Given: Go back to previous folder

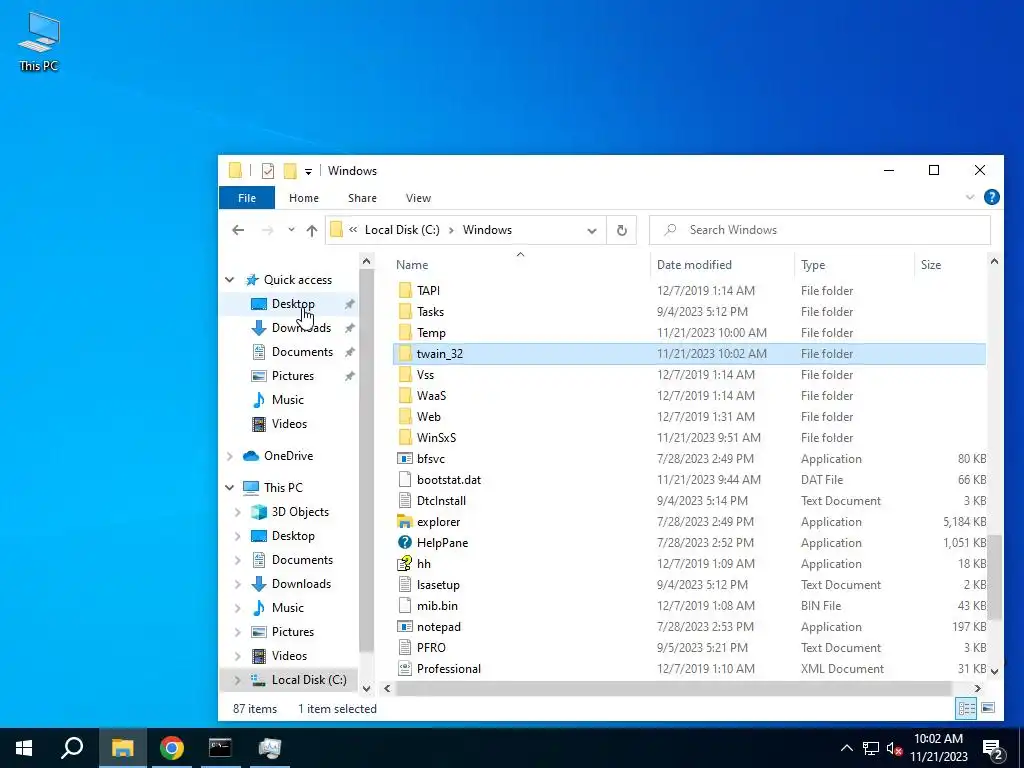Looking at the screenshot, I should 238,230.
